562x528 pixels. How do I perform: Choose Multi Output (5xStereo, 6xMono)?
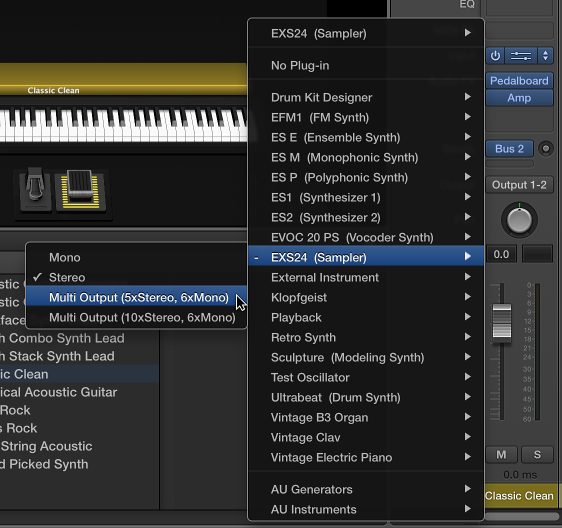tap(136, 298)
